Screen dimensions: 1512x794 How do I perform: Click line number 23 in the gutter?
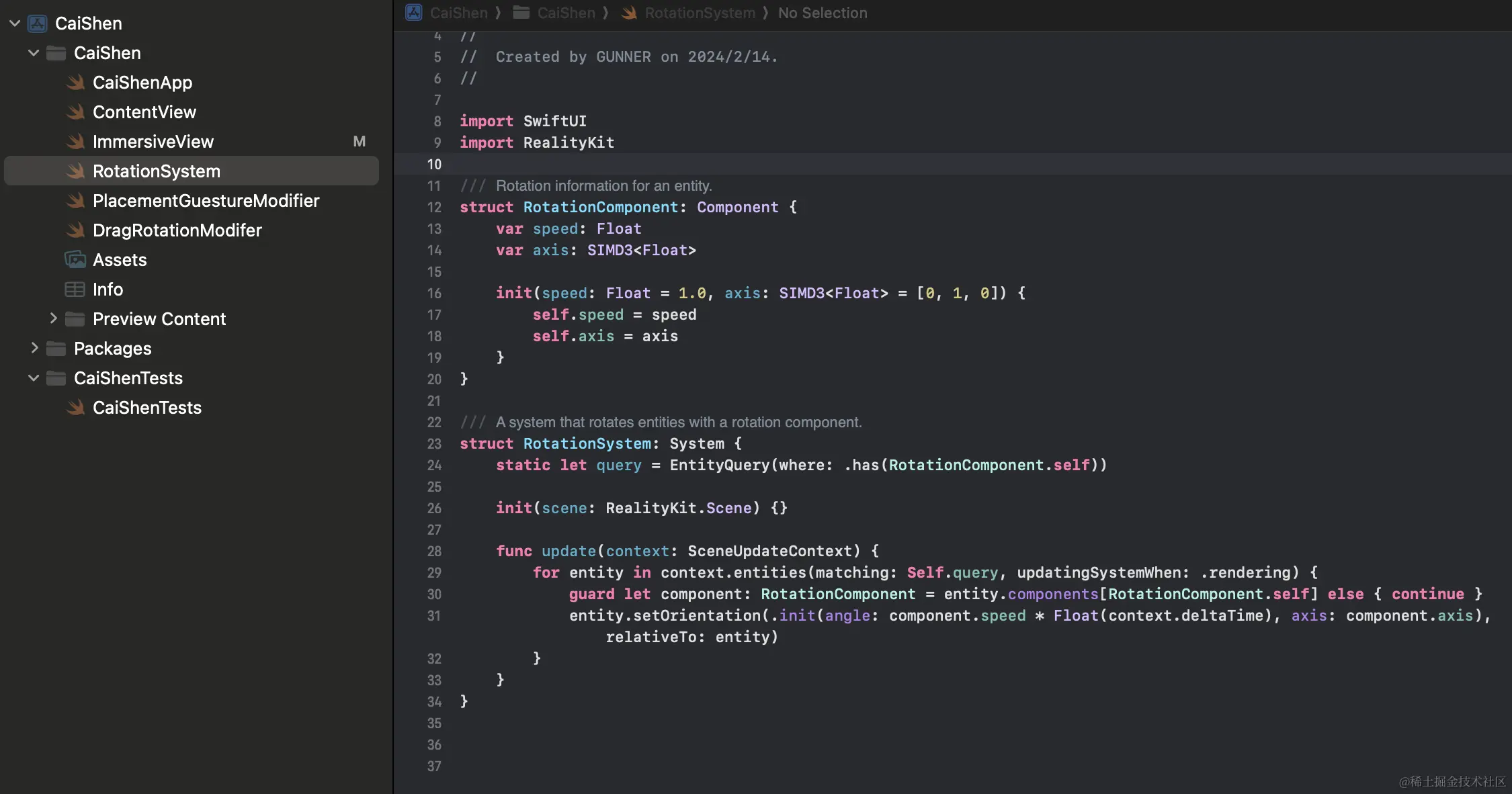coord(434,444)
